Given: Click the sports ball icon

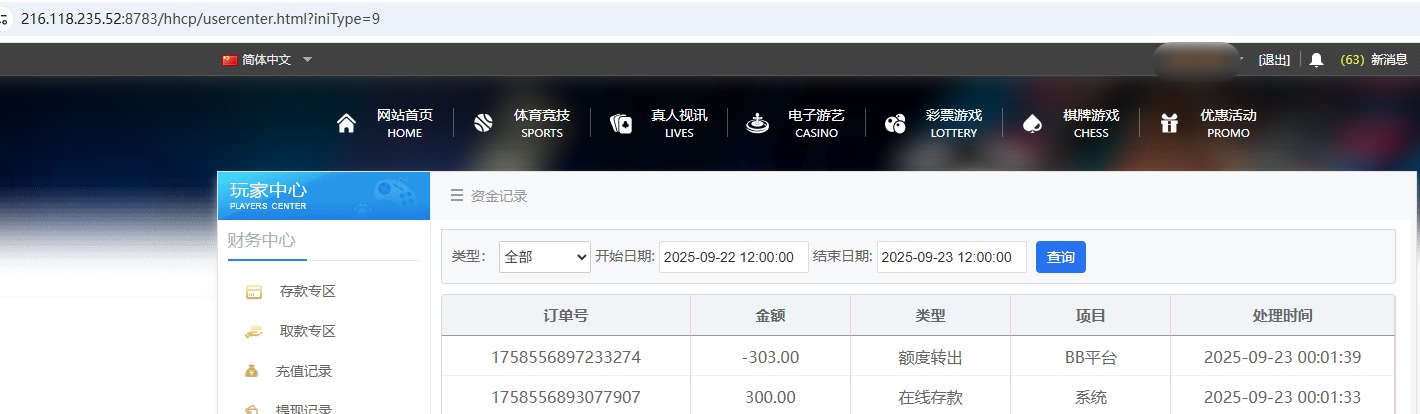Looking at the screenshot, I should pos(483,123).
